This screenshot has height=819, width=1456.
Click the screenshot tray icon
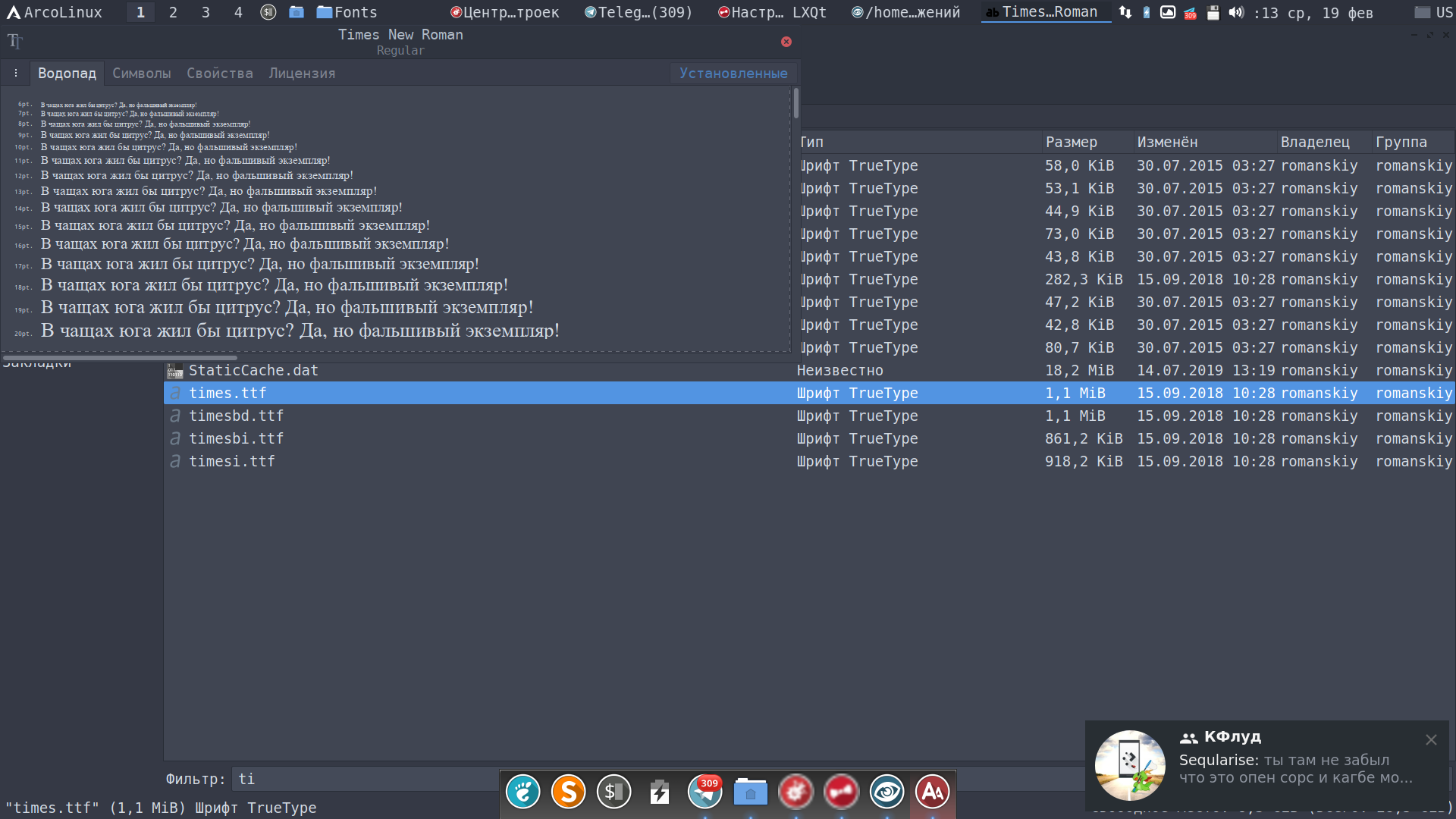(1168, 12)
